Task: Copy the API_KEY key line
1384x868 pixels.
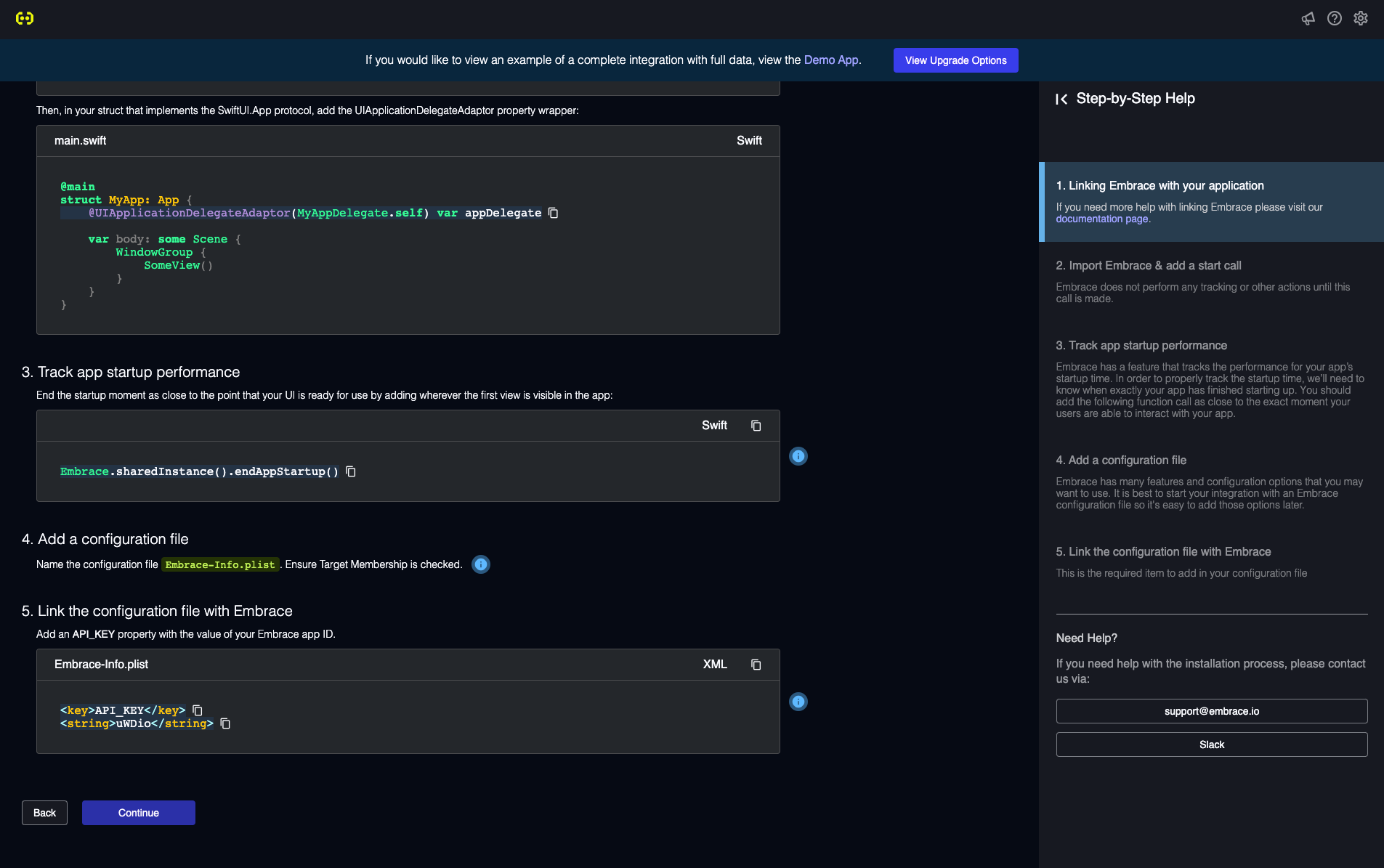Action: click(x=198, y=710)
